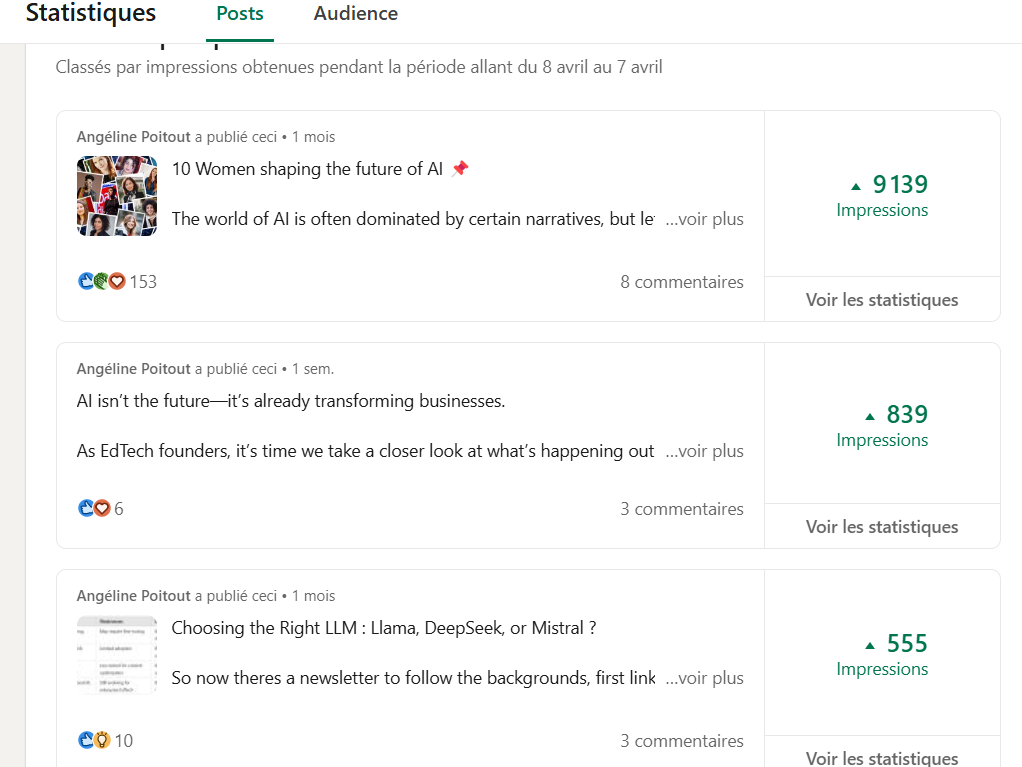Open the LLM comparison table thumbnail
1022x767 pixels.
[117, 655]
